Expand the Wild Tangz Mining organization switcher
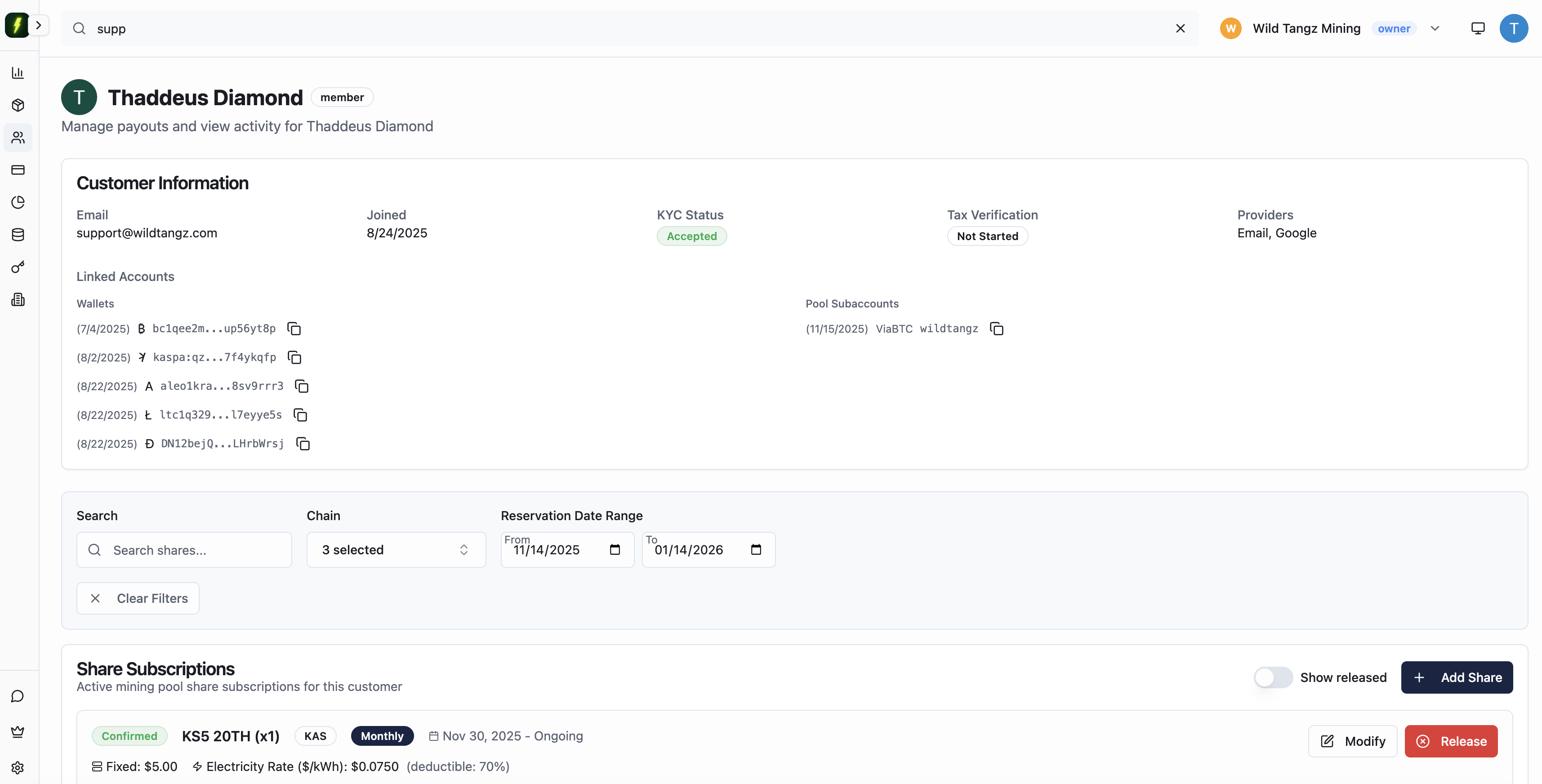Image resolution: width=1542 pixels, height=784 pixels. tap(1435, 28)
